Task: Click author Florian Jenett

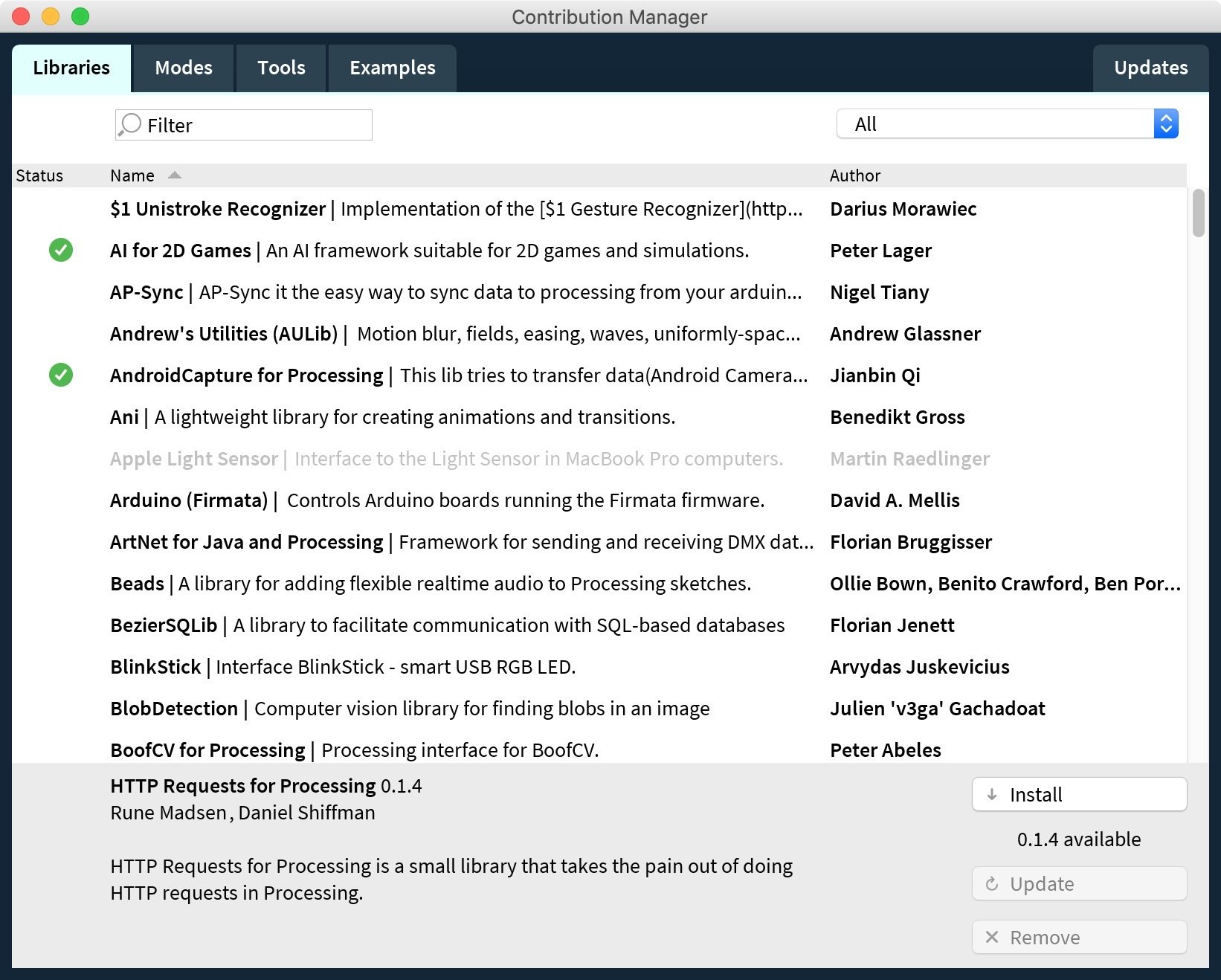Action: coord(892,625)
